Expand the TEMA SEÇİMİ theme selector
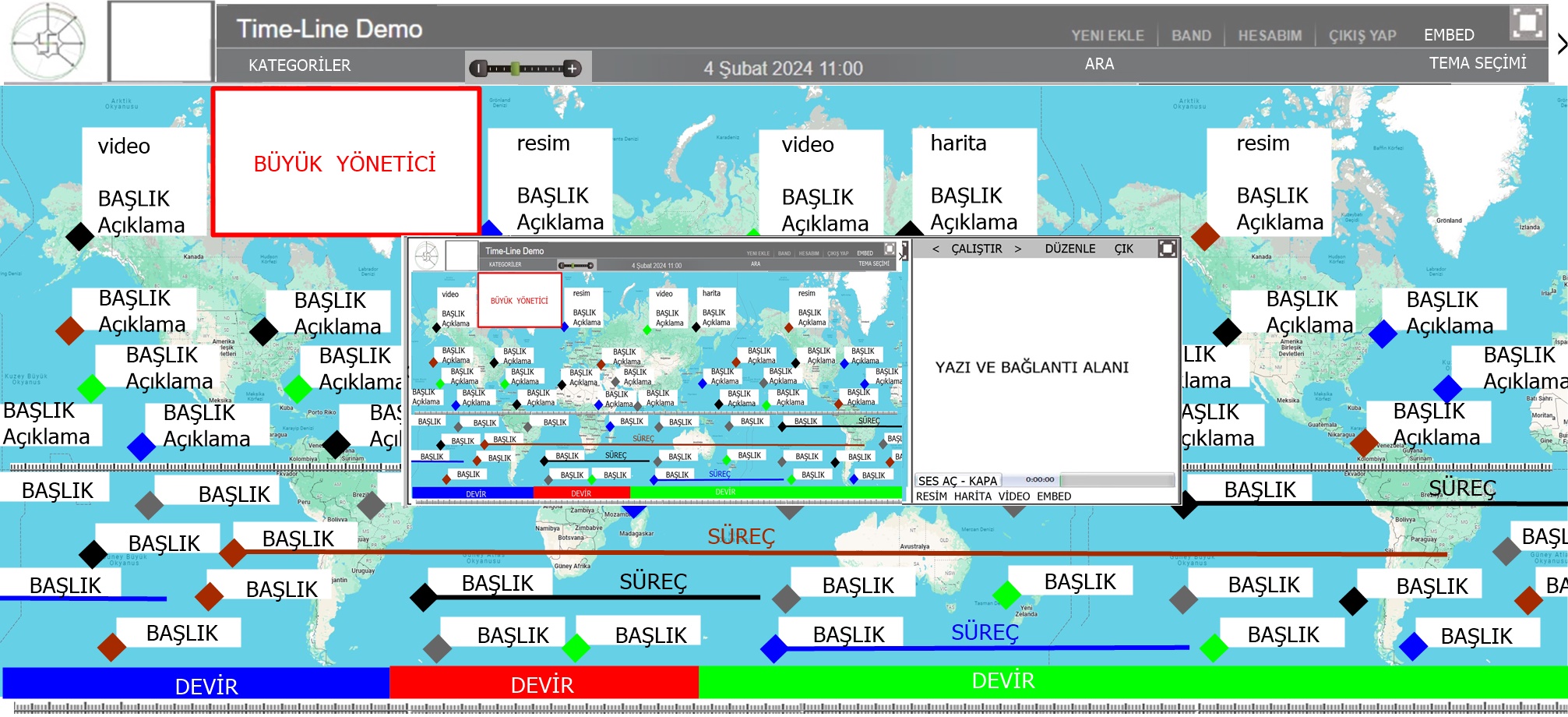1568x717 pixels. [1477, 63]
